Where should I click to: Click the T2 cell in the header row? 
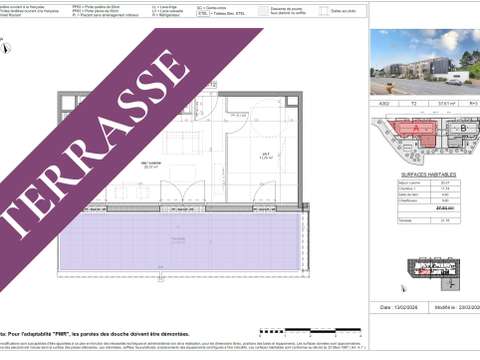point(414,104)
